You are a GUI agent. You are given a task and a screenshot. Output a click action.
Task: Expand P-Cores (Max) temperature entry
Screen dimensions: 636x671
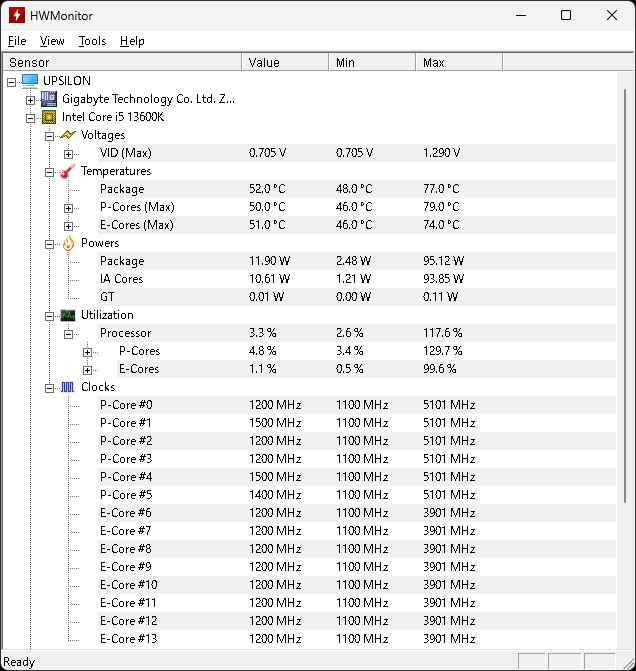[68, 208]
